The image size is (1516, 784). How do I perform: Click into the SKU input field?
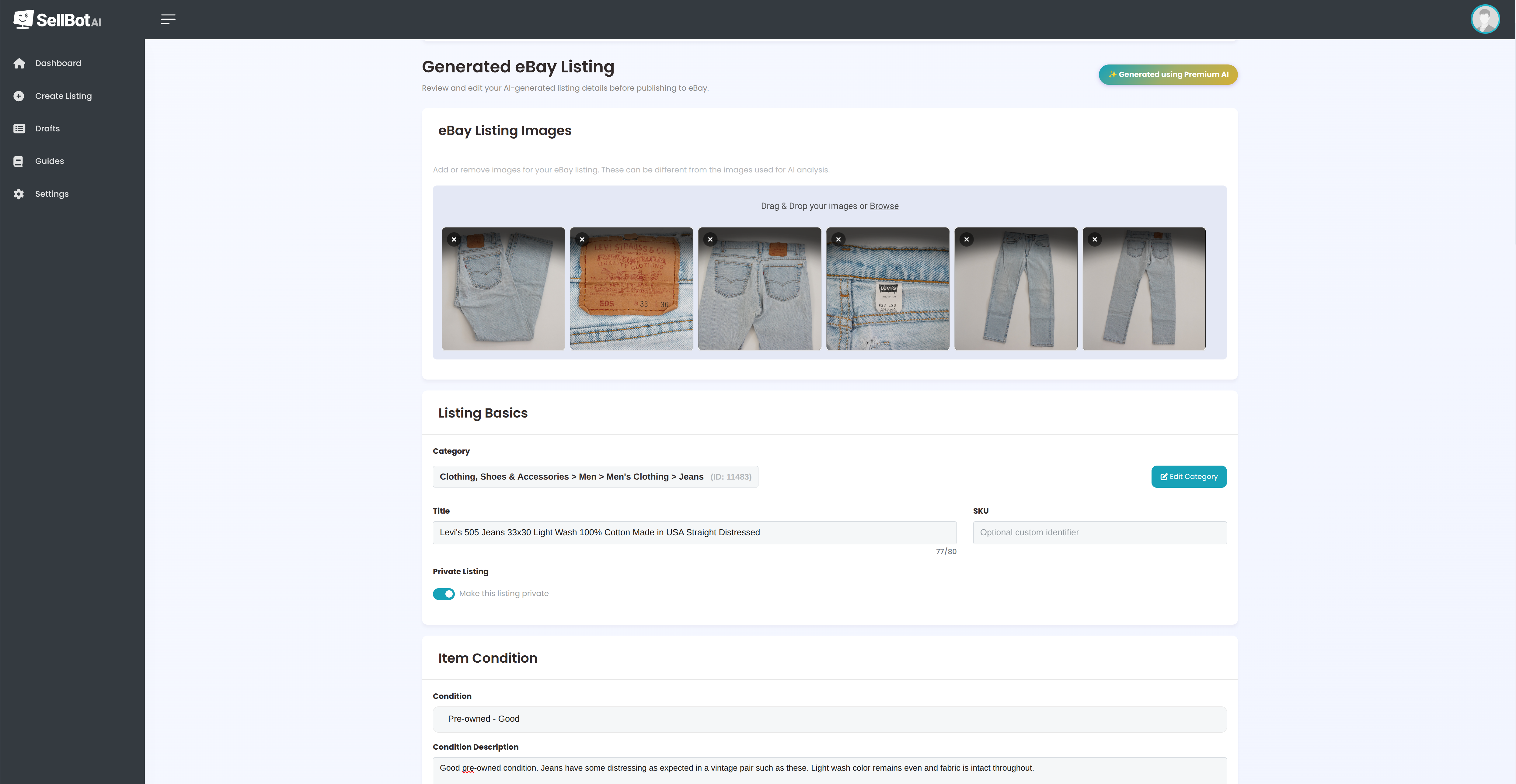[1099, 532]
